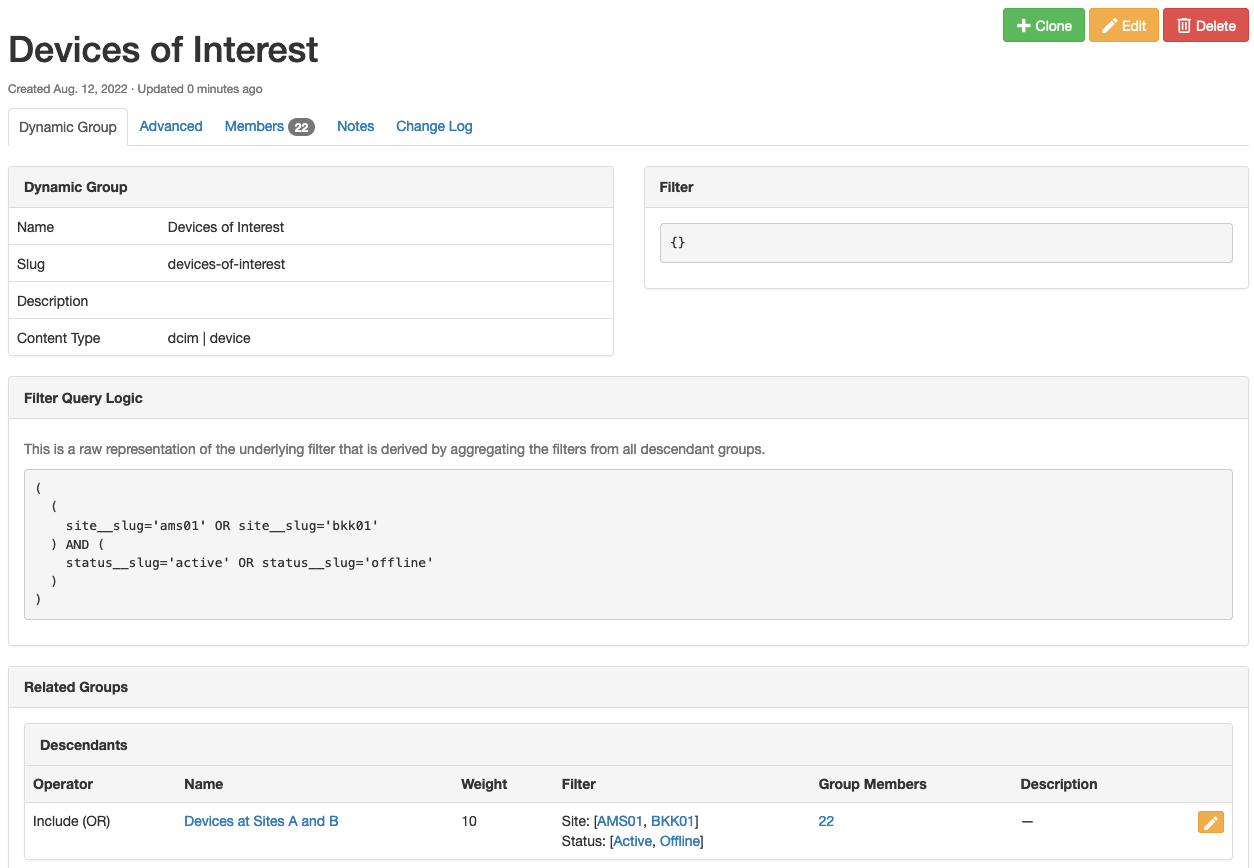The height and width of the screenshot is (868, 1254).
Task: Click the AMS01 site link
Action: (x=619, y=821)
